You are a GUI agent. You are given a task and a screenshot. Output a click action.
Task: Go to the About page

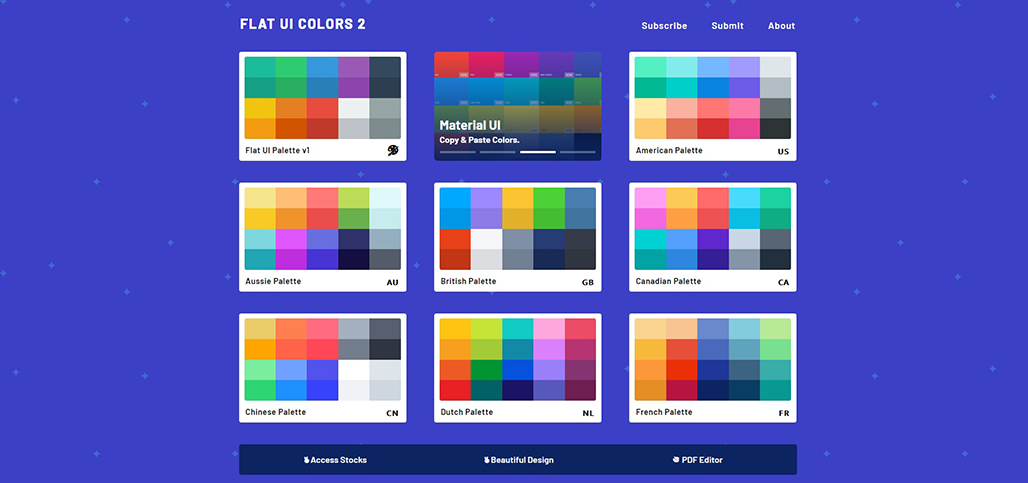pos(781,26)
